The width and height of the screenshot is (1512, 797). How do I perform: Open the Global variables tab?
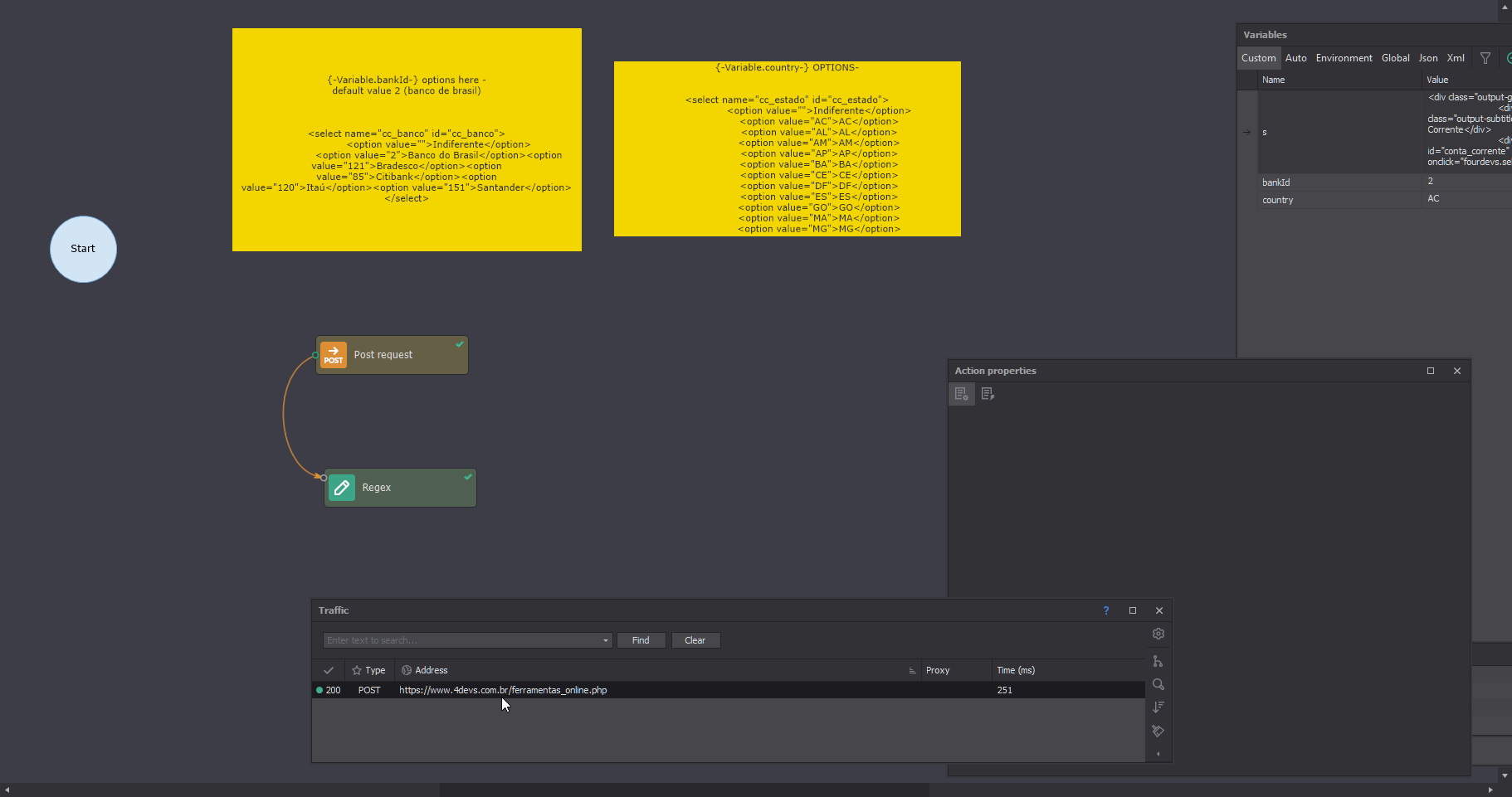pos(1395,58)
